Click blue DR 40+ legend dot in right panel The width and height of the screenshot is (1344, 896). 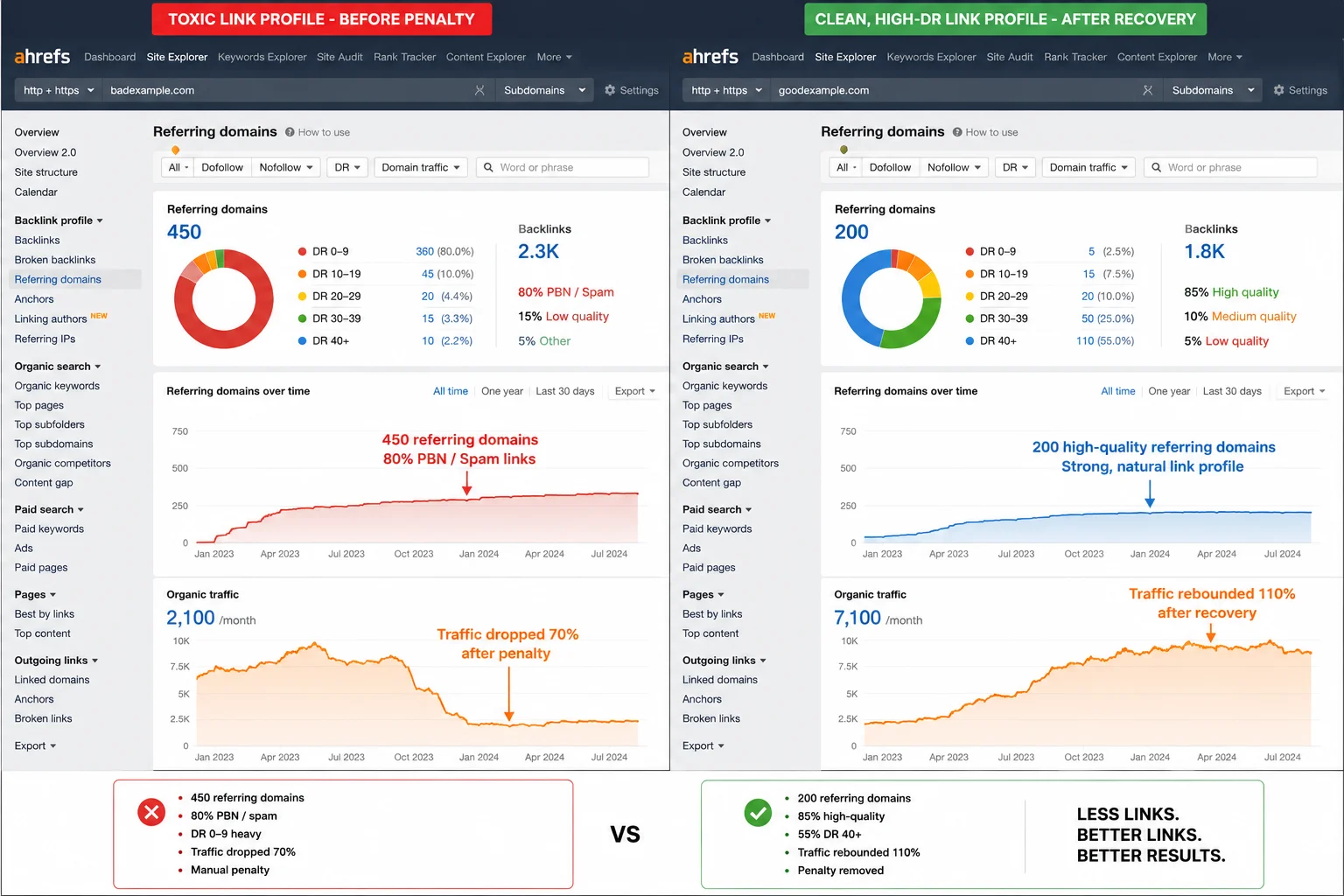pyautogui.click(x=969, y=341)
